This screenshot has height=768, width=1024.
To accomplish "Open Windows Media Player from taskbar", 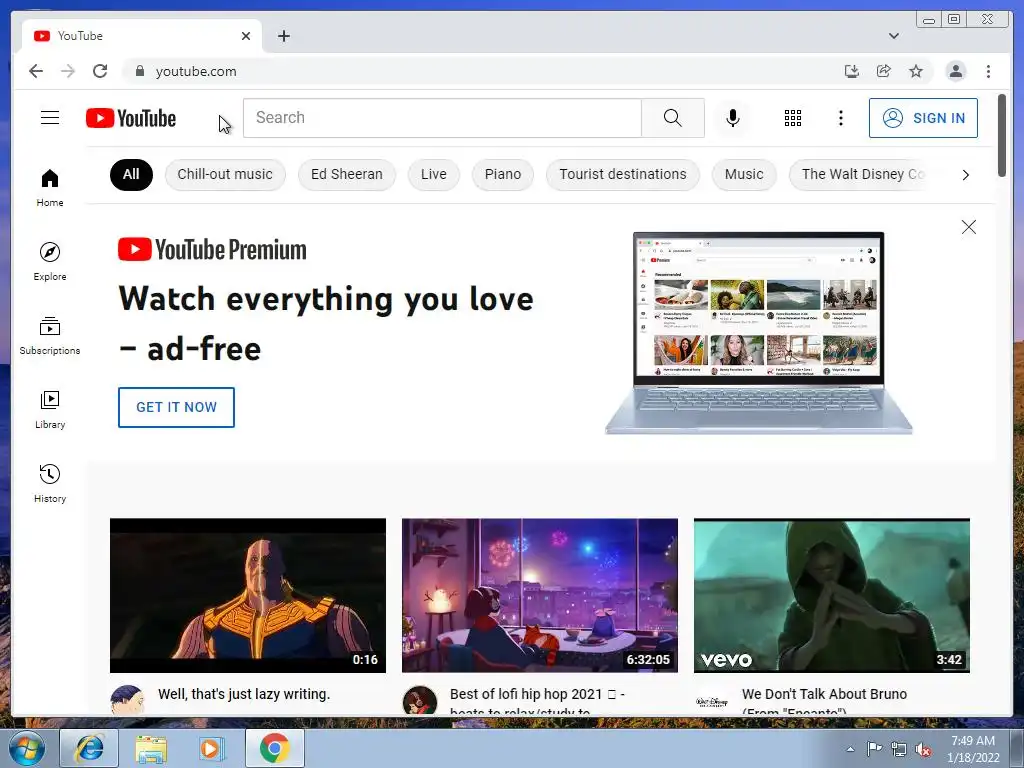I will [x=211, y=748].
